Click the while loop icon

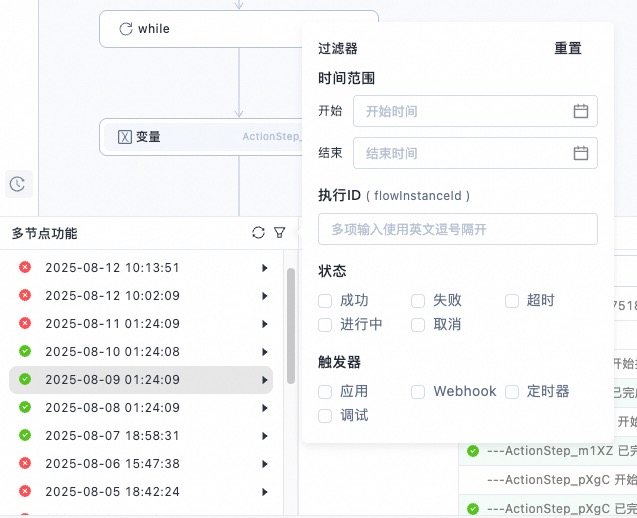pos(126,29)
